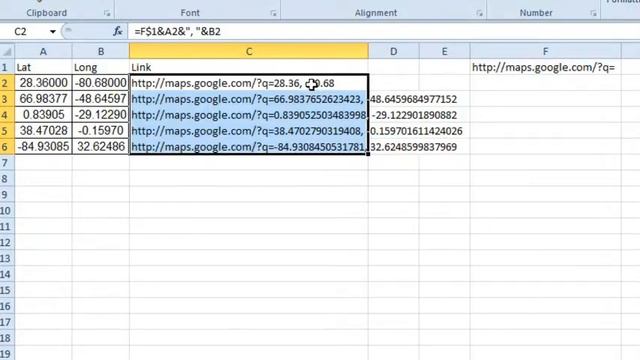Screen dimensions: 640x360
Task: Click the Select All corner triangle
Action: click(x=7, y=51)
